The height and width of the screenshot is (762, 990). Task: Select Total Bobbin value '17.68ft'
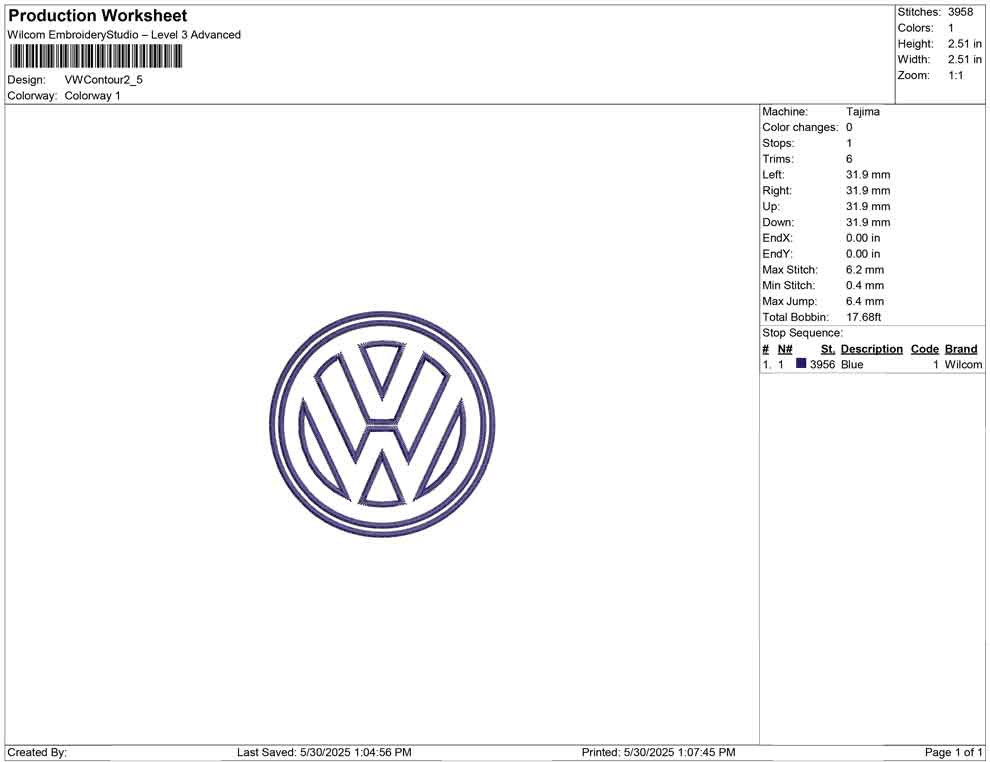click(x=864, y=317)
